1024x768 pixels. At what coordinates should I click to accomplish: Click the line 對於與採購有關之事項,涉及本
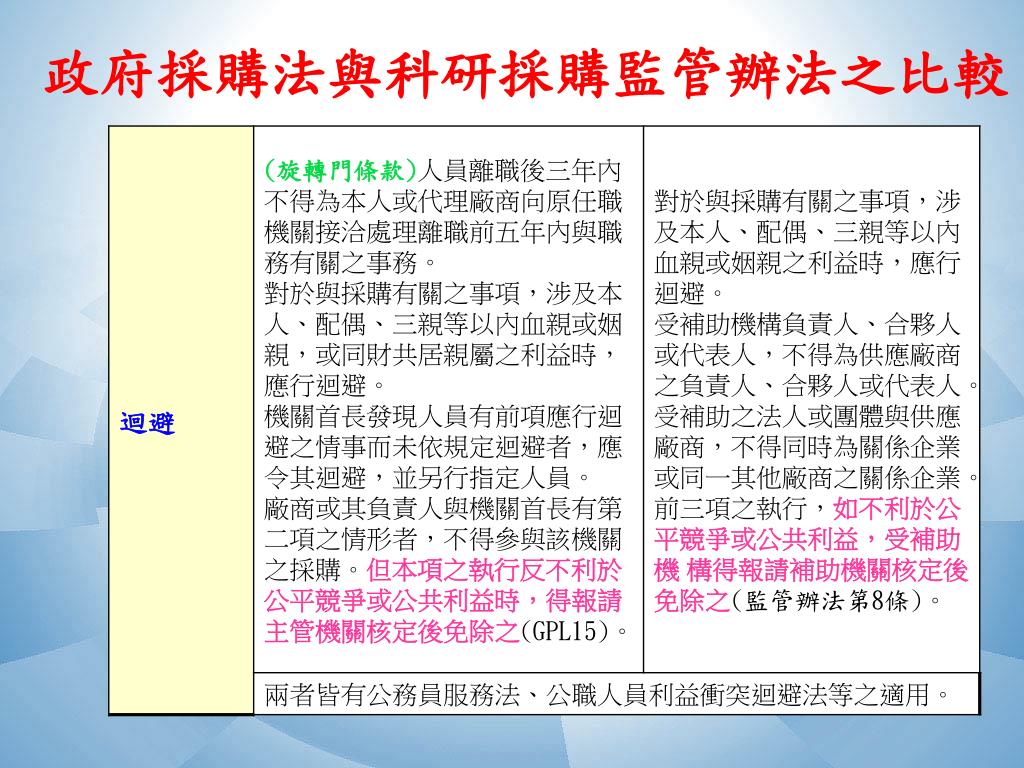[443, 294]
